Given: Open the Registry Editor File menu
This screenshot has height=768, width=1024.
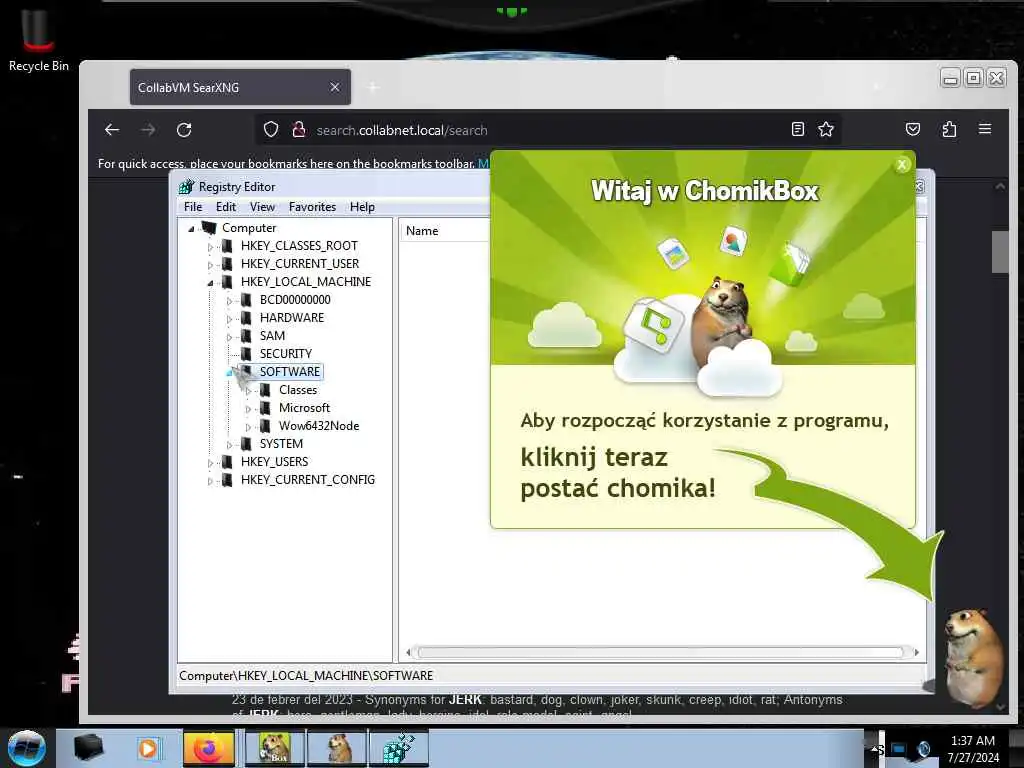Looking at the screenshot, I should [193, 207].
